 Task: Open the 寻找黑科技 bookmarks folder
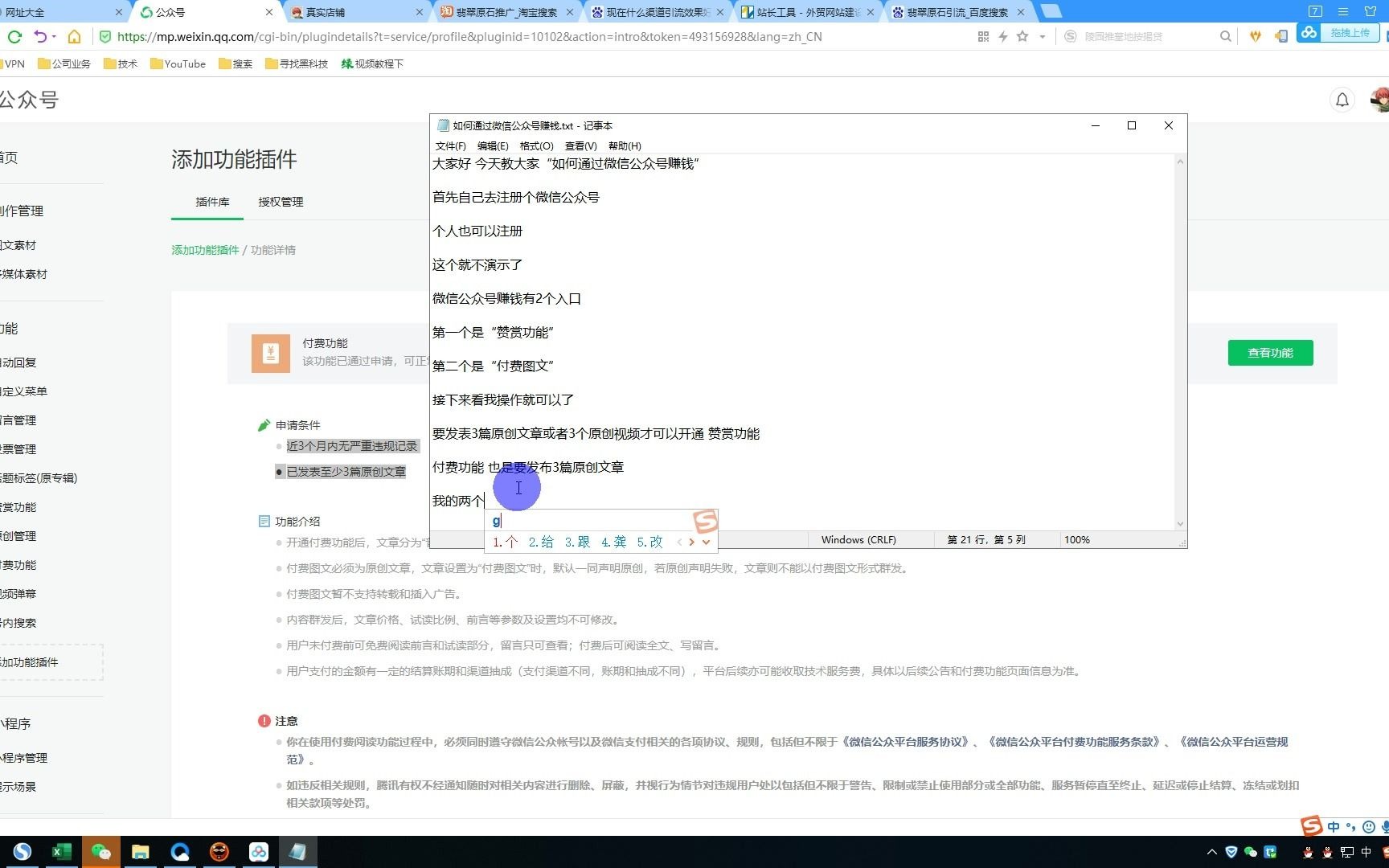[297, 63]
